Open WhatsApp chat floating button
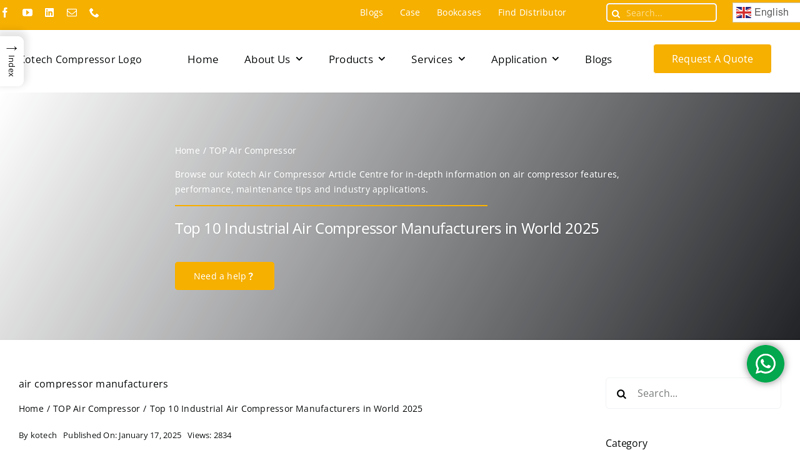This screenshot has width=800, height=450. (765, 364)
